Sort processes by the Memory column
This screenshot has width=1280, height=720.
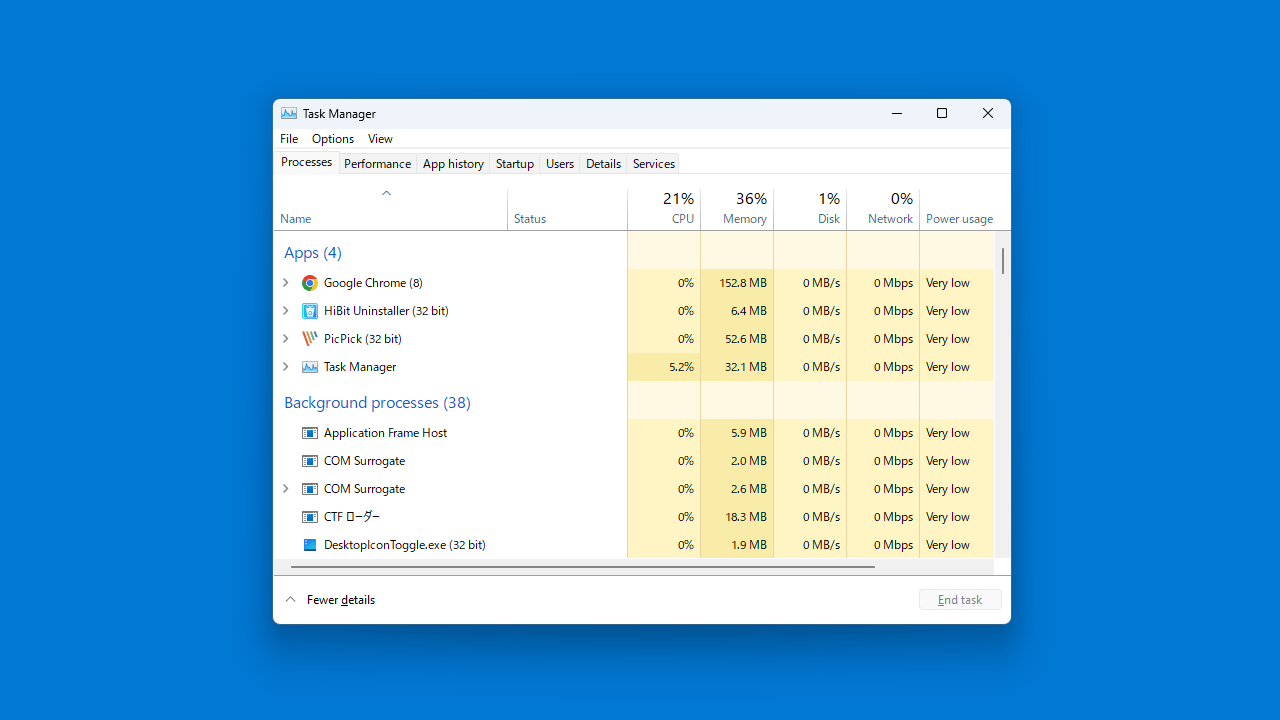[737, 210]
